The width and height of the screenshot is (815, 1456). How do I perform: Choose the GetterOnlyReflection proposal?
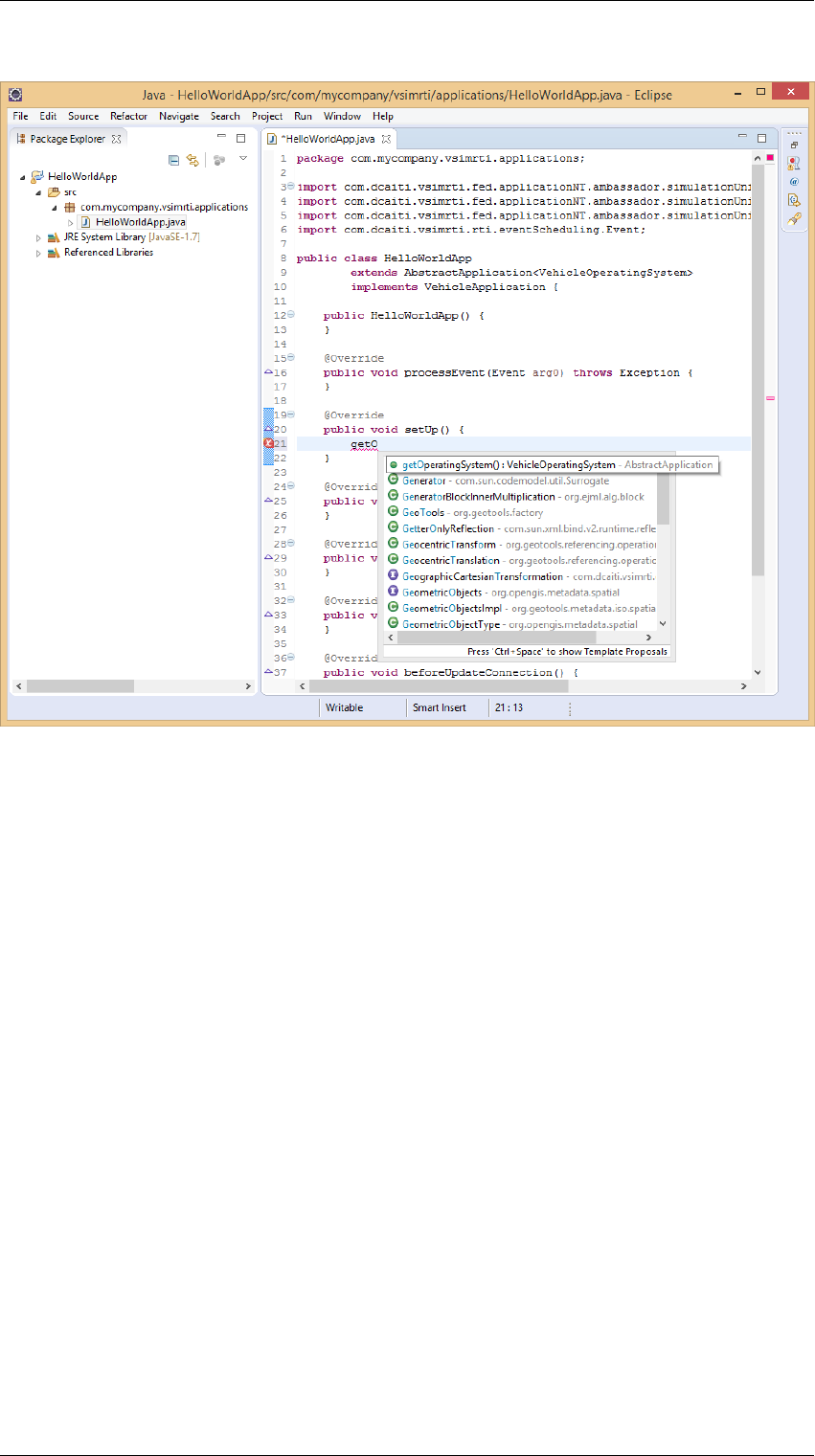pyautogui.click(x=522, y=528)
